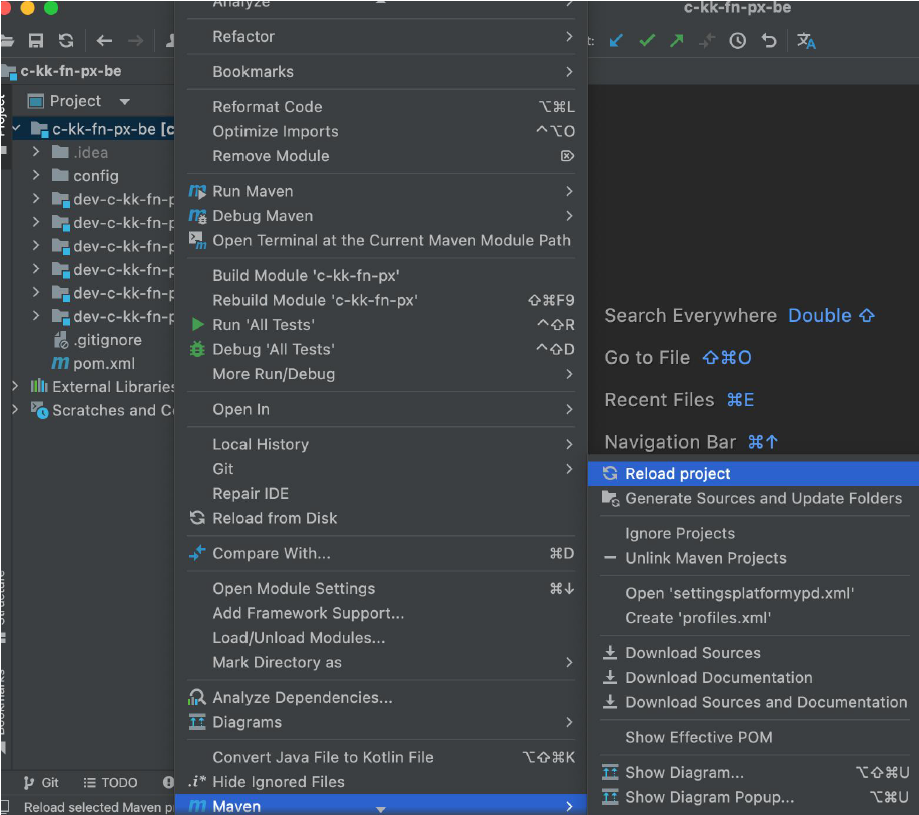Navigate forward with the right arrow icon
Screen dimensions: 919x815
click(x=135, y=40)
